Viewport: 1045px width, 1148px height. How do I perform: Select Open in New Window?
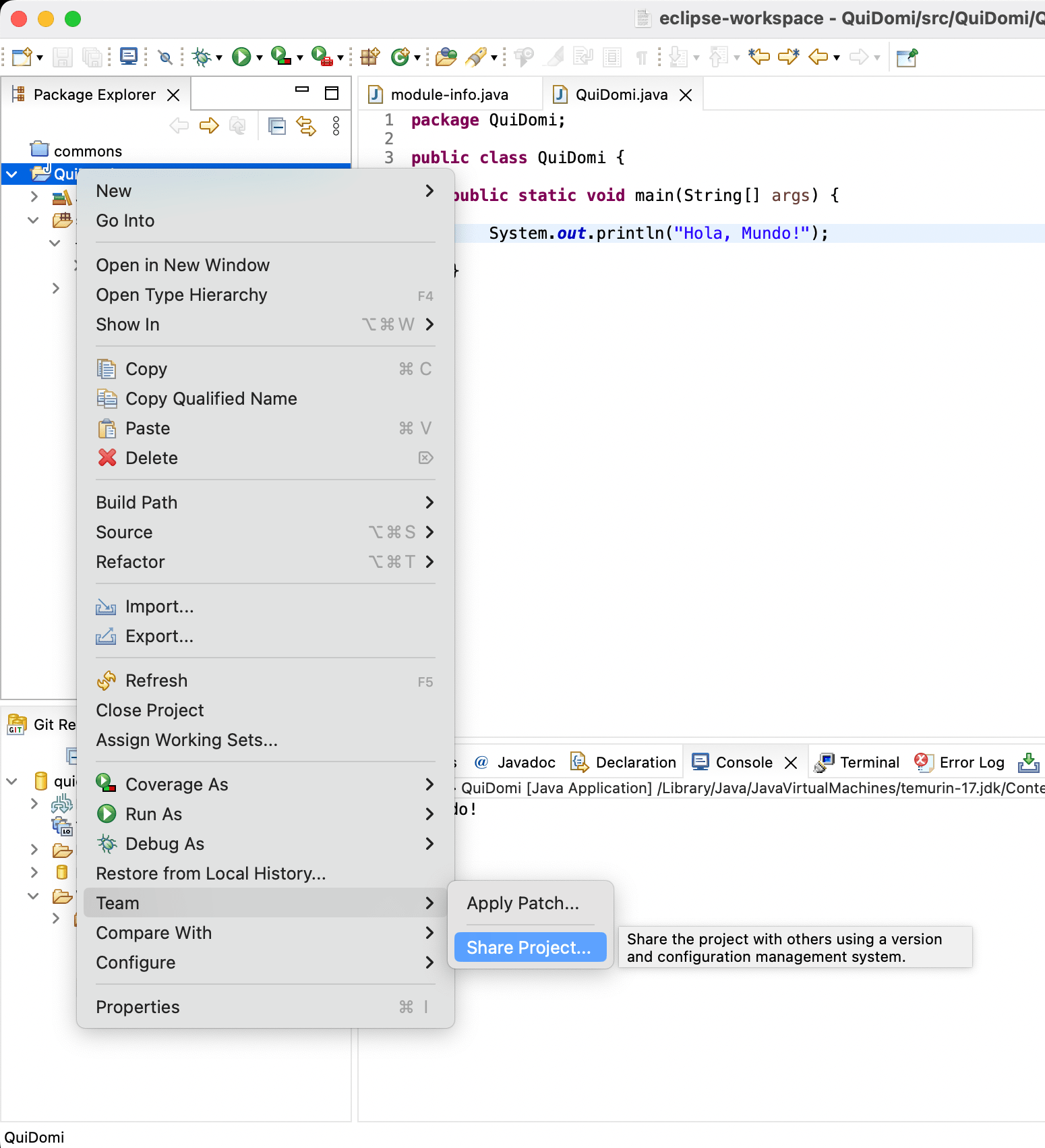pos(266,265)
